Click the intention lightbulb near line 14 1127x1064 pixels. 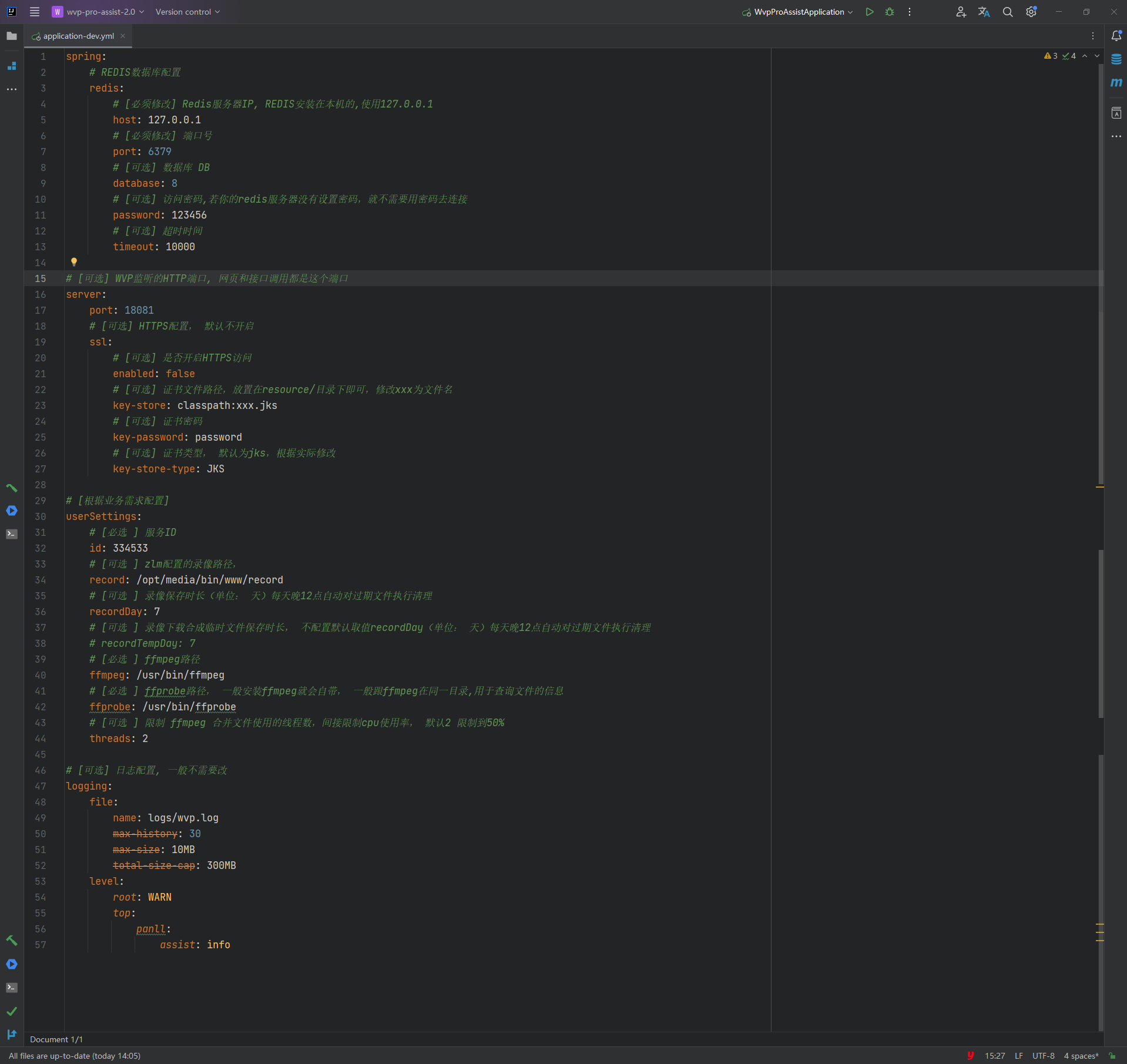click(74, 262)
